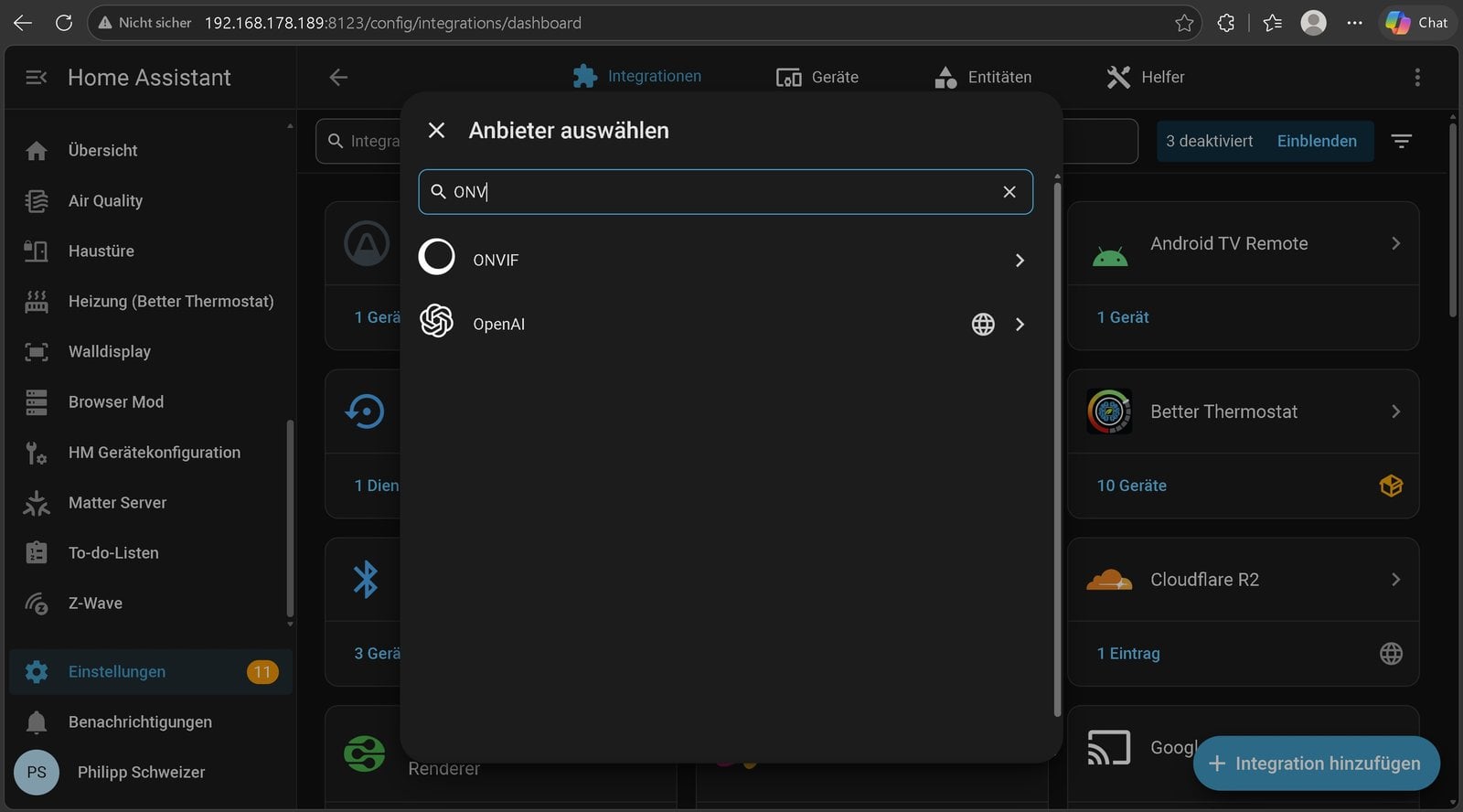
Task: Switch to the Entitäten tab
Action: 983,77
